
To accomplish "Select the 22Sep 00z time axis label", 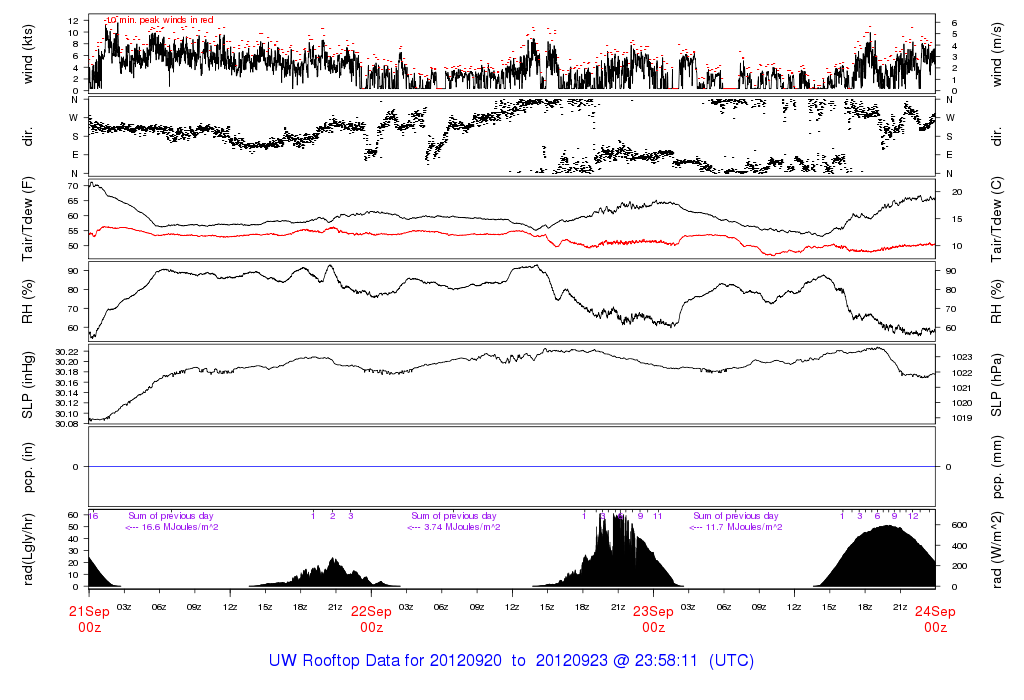I will pyautogui.click(x=371, y=620).
